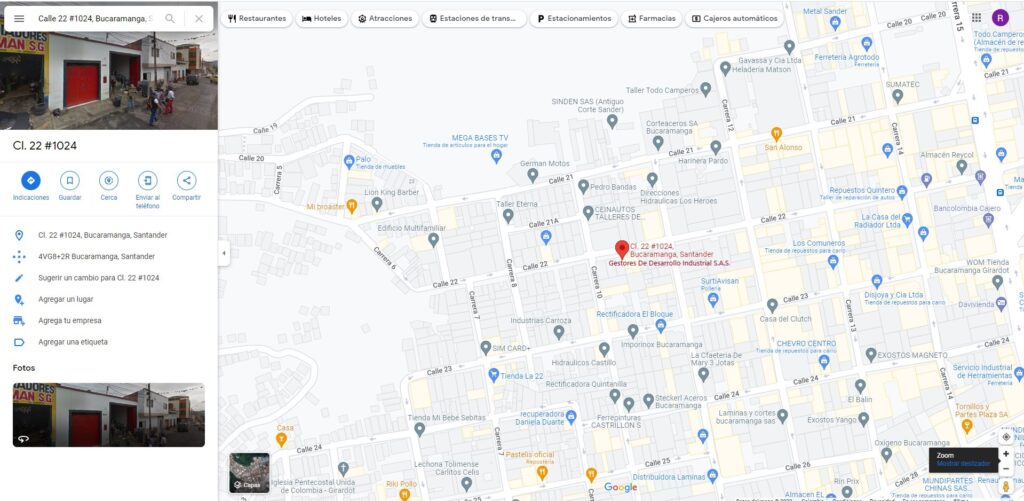Select the Industrias Carroza marker
This screenshot has height=501, width=1024.
(x=558, y=332)
